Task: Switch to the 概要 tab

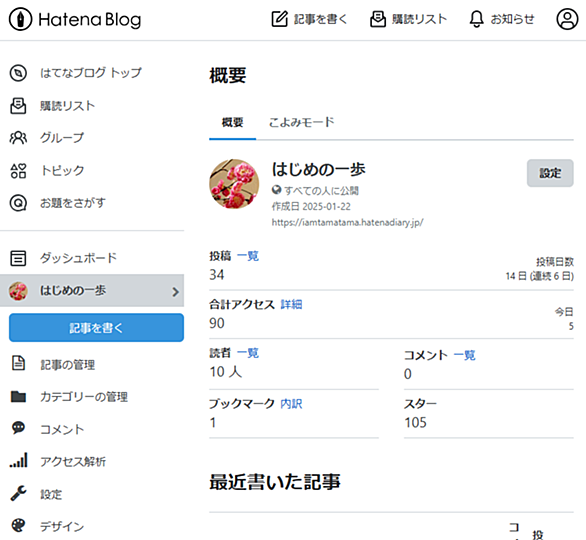Action: 232,122
